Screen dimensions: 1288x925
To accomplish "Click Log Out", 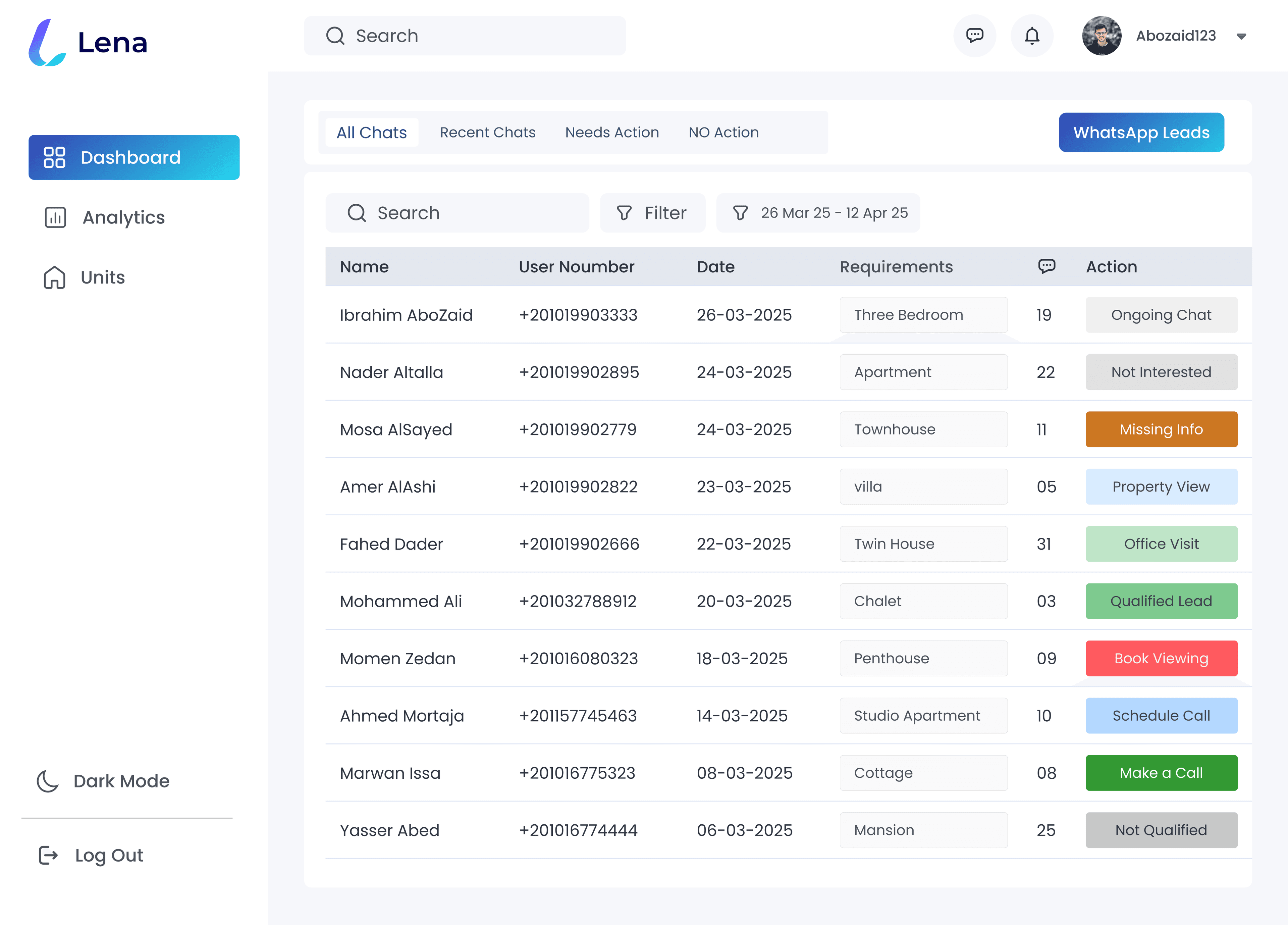I will [91, 855].
